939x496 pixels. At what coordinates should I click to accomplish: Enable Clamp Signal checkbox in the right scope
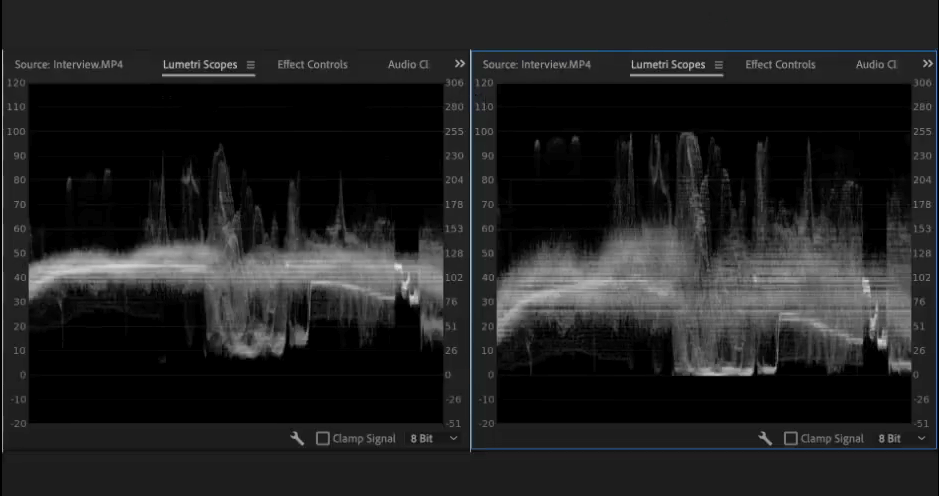[791, 439]
